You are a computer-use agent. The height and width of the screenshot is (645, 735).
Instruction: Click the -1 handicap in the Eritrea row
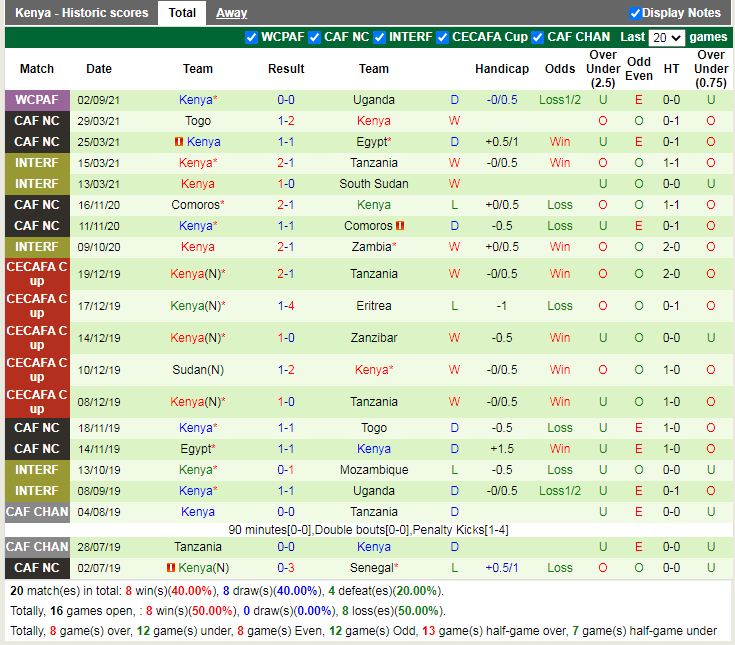pos(502,306)
